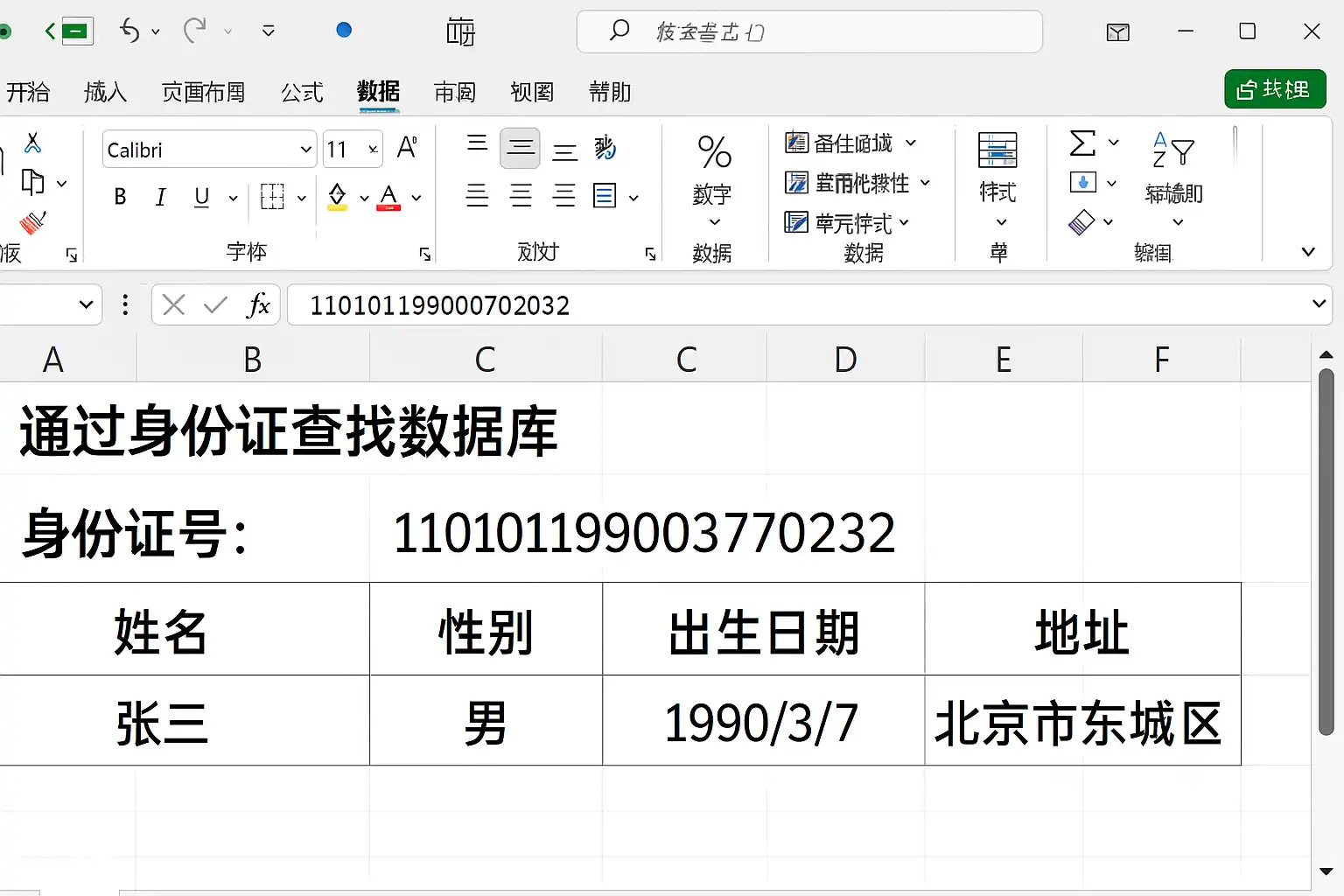This screenshot has height=896, width=1344.
Task: Click the eraser Clear icon
Action: pyautogui.click(x=1081, y=222)
